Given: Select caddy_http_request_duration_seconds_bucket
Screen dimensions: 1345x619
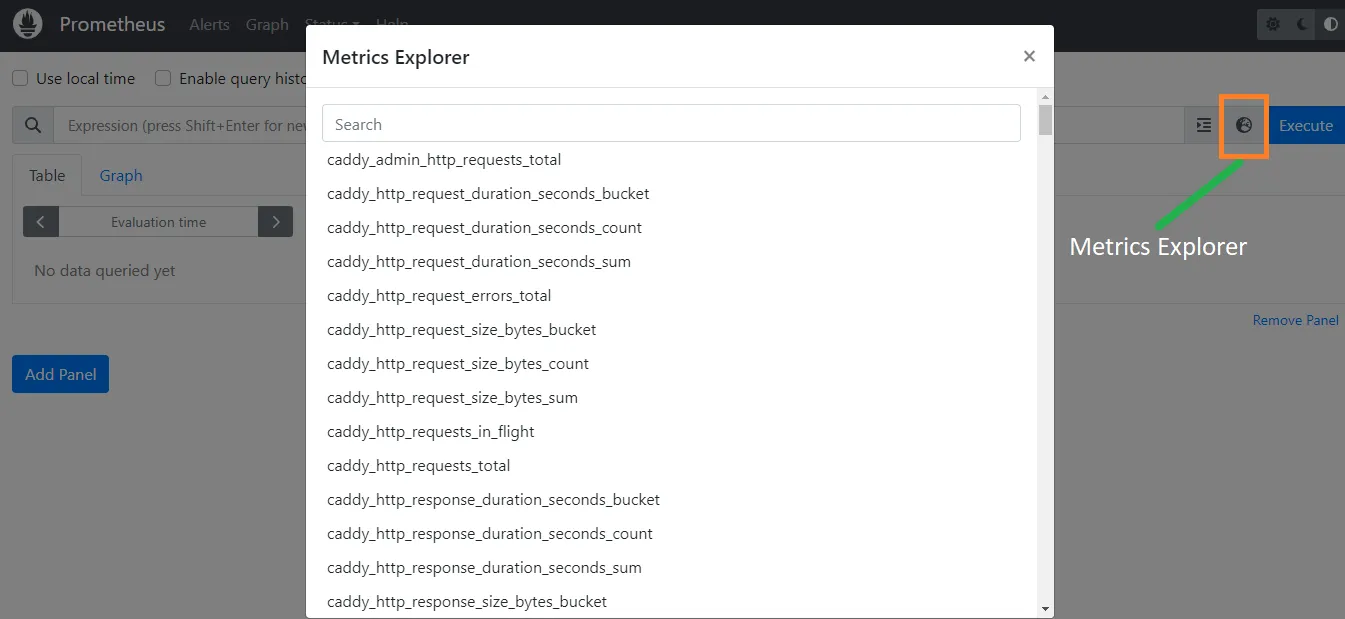Looking at the screenshot, I should click(488, 194).
